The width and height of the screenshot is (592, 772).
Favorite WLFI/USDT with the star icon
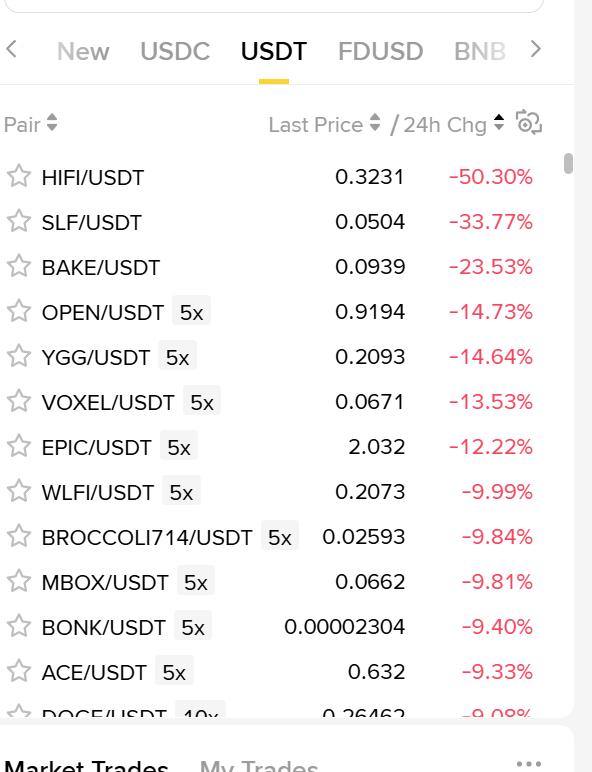19,491
